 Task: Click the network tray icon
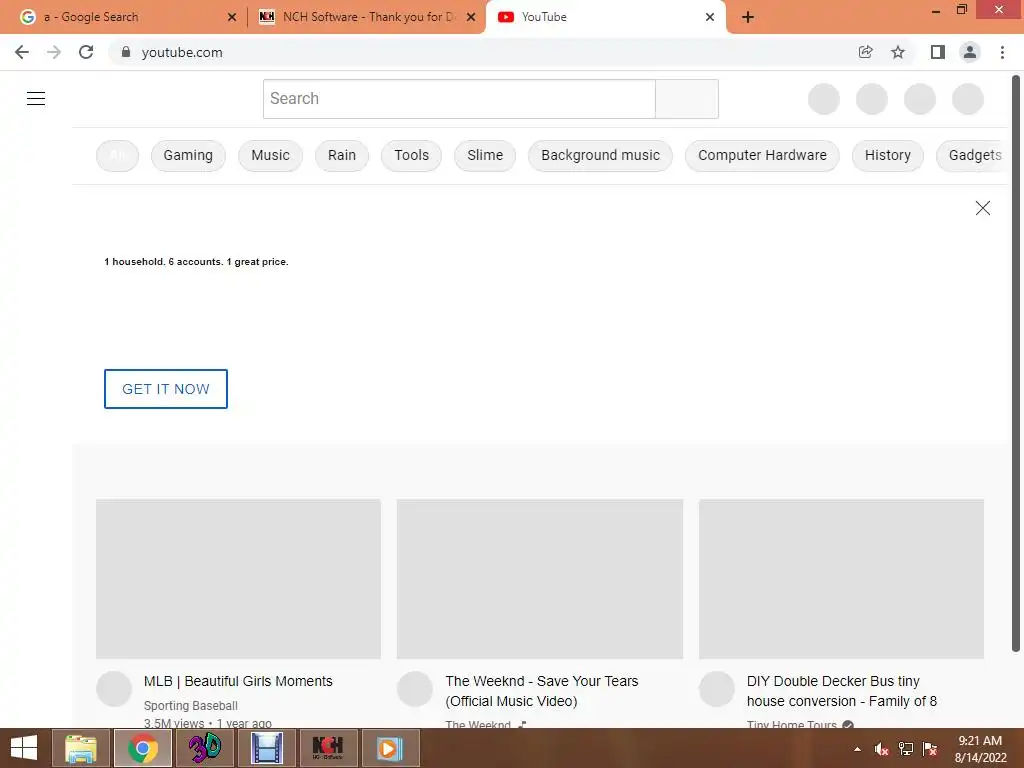click(906, 750)
